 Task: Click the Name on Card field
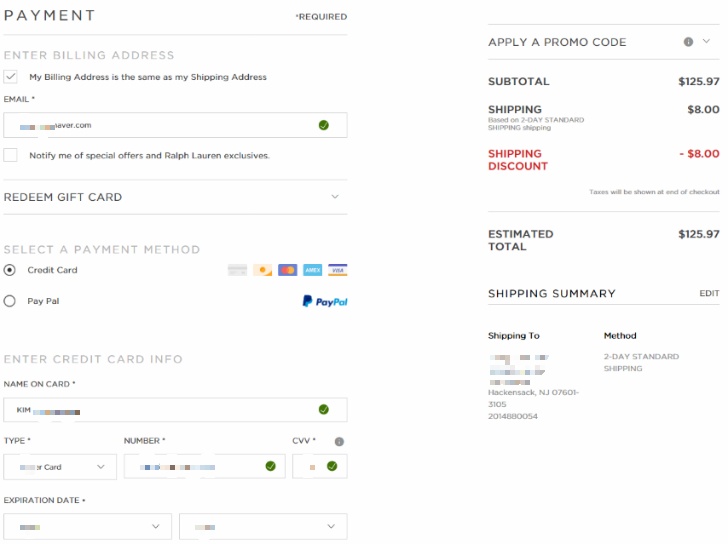coord(175,409)
